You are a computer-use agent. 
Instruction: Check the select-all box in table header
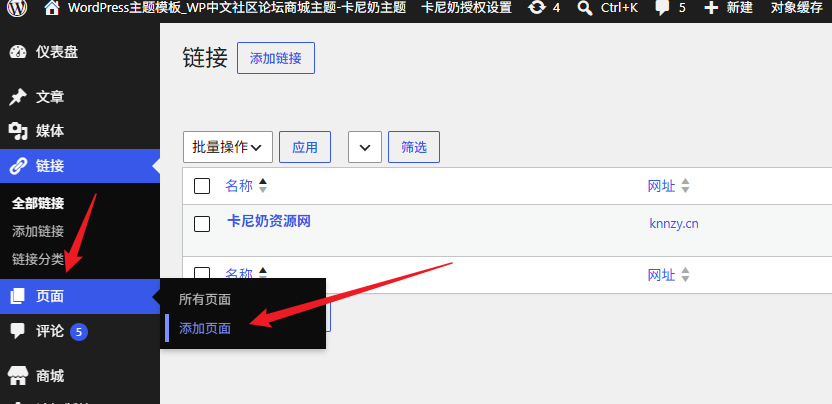coord(202,186)
